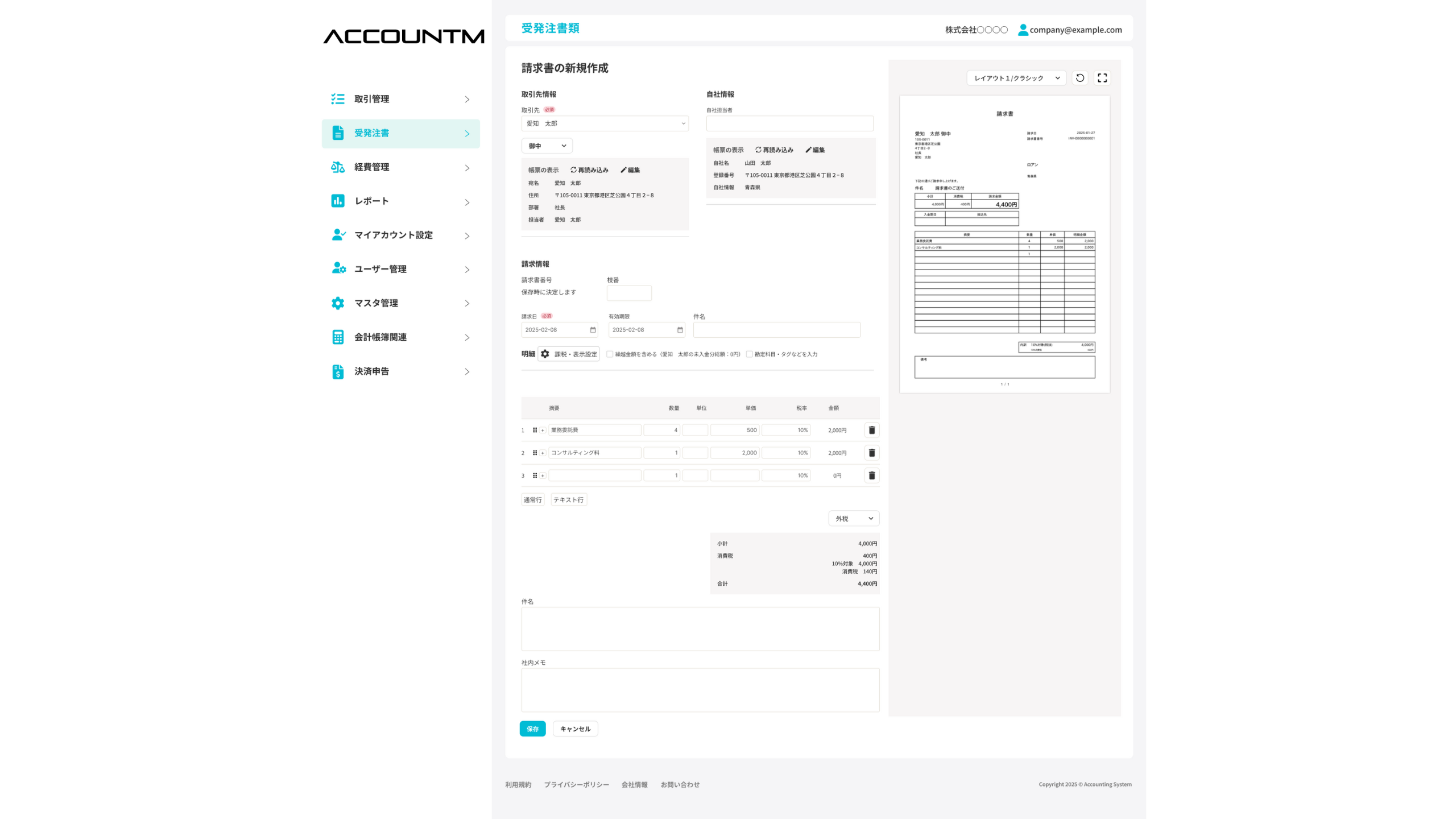Open fullscreen invoice preview

[1102, 78]
